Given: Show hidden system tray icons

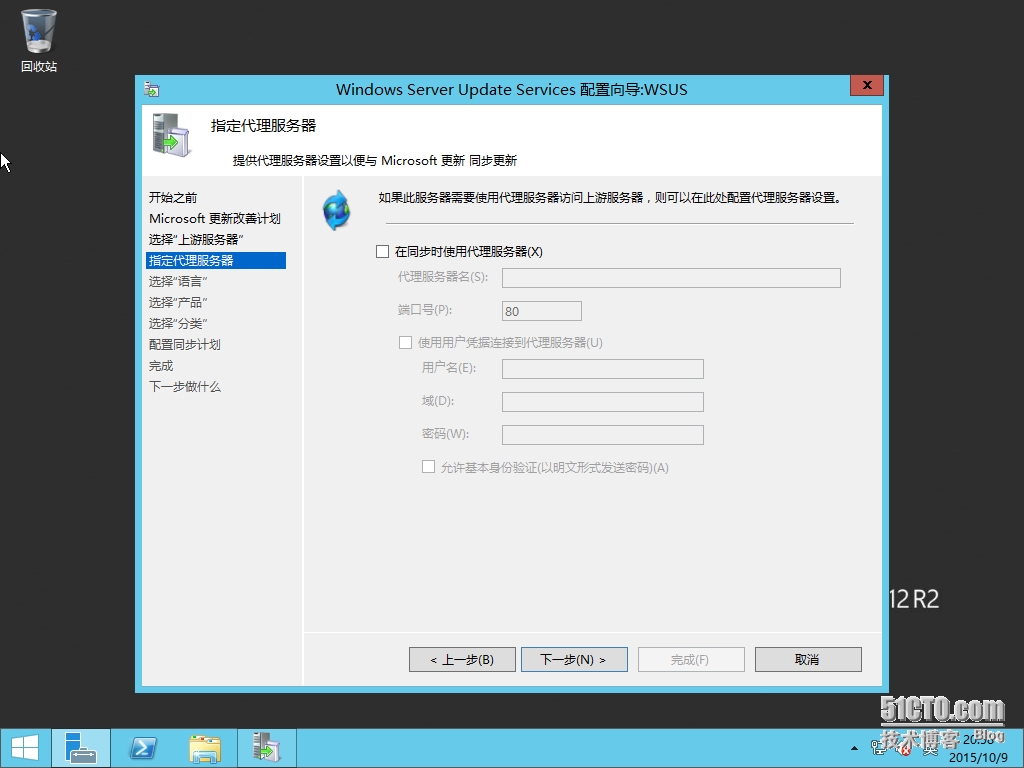Looking at the screenshot, I should (854, 748).
